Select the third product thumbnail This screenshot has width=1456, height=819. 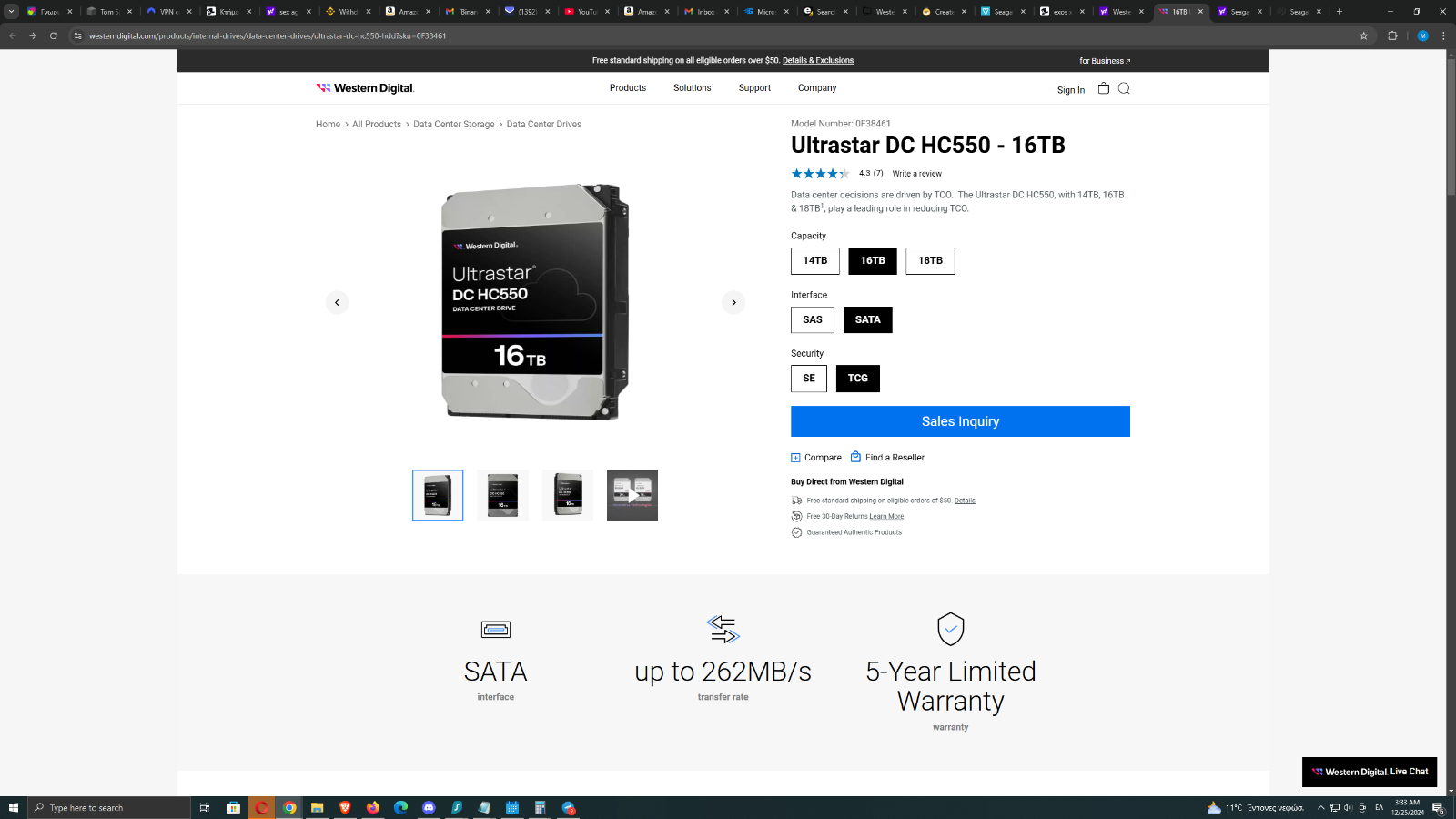[x=568, y=495]
